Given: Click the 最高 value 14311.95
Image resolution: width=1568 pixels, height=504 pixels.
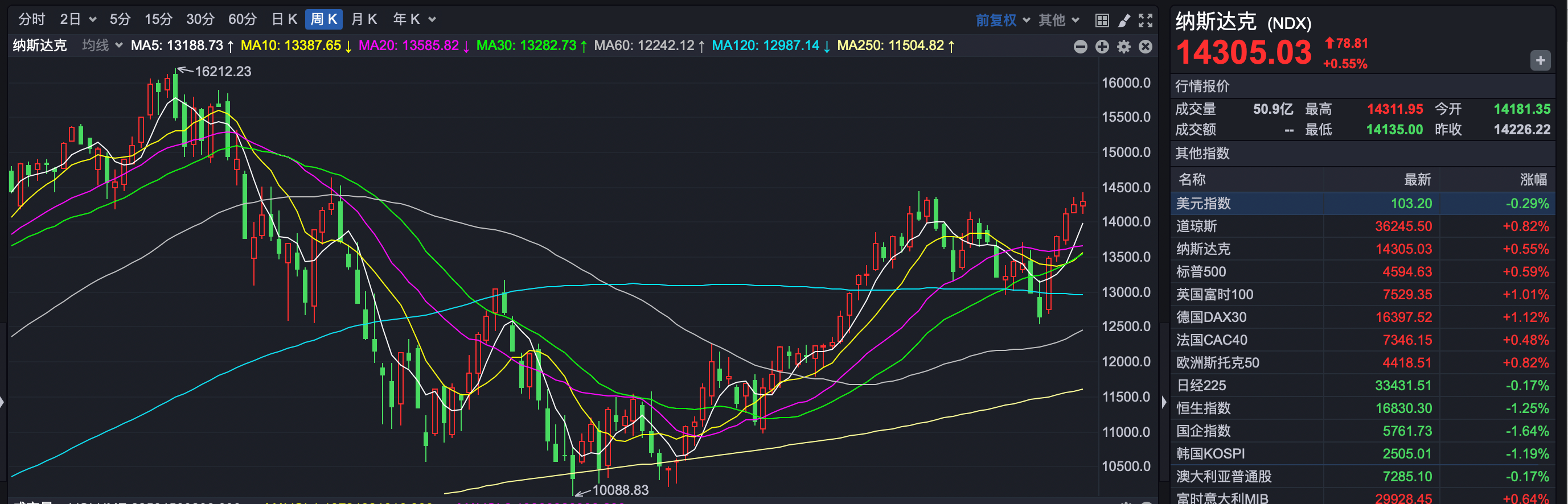Looking at the screenshot, I should click(1395, 109).
